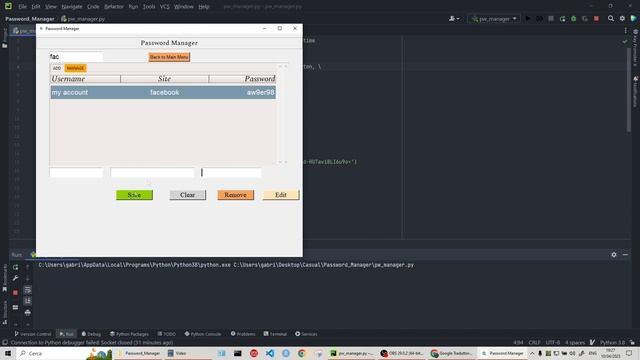Expand the pw_manager run configuration dropdown
This screenshot has height=360, width=640.
494,19
